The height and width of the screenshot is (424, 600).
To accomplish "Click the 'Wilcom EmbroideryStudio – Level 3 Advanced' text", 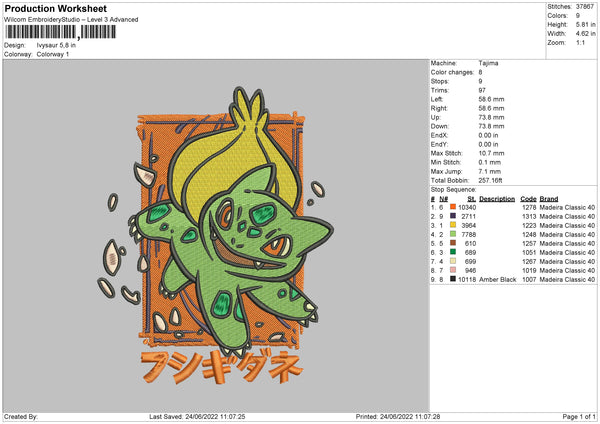I will click(x=71, y=20).
